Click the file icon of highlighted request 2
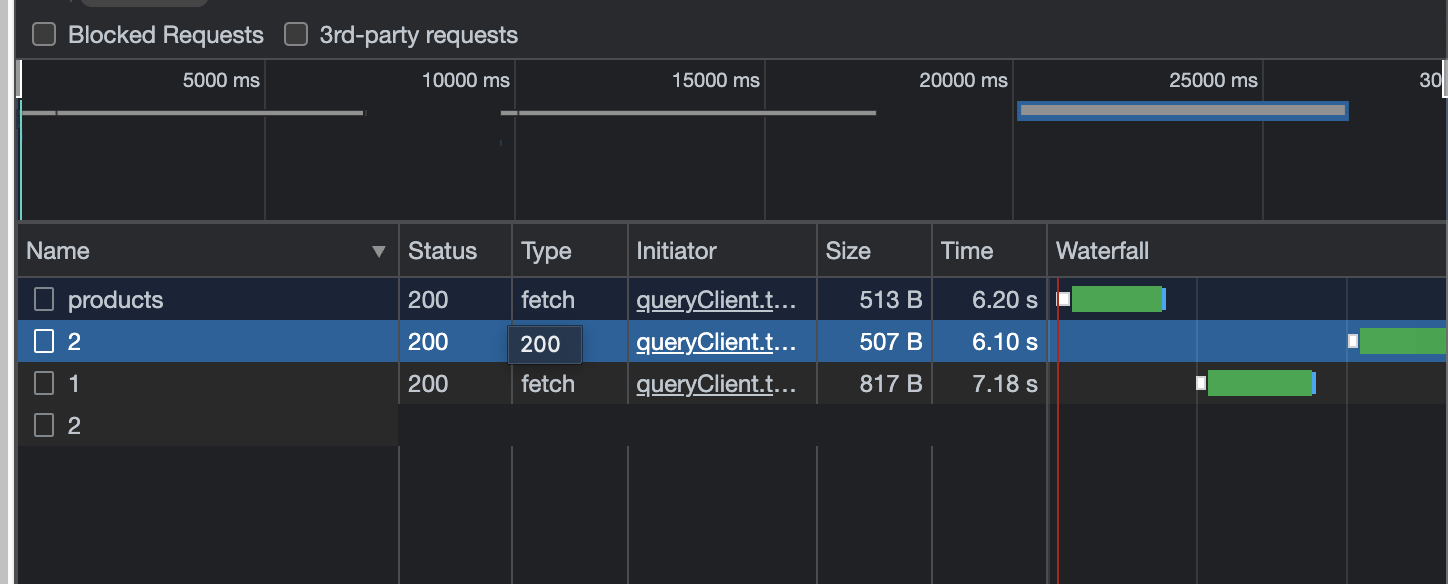Screen dimensions: 1448x584 [44, 342]
